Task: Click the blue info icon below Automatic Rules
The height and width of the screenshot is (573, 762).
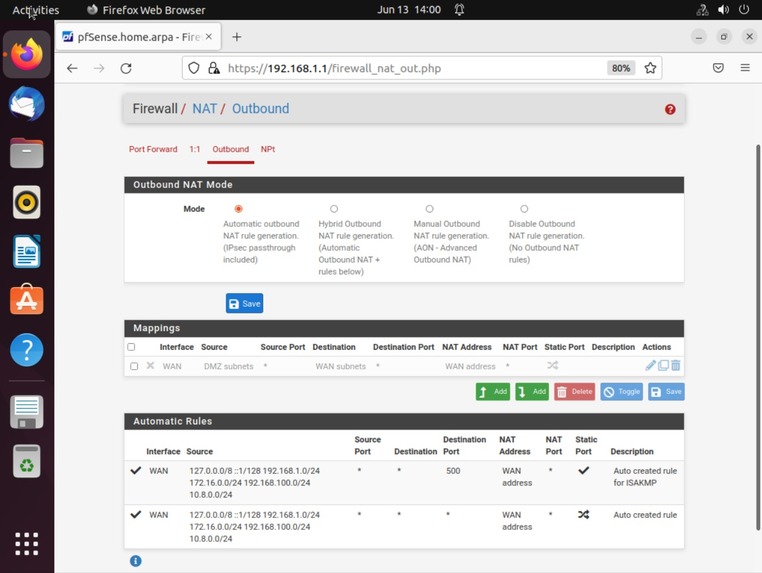Action: [136, 561]
